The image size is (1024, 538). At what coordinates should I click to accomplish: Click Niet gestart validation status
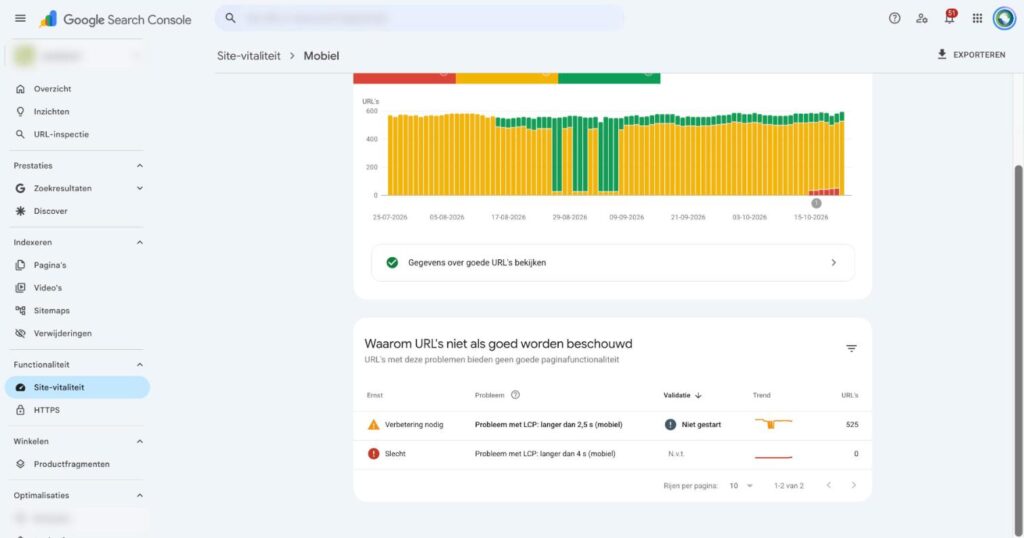[x=693, y=424]
